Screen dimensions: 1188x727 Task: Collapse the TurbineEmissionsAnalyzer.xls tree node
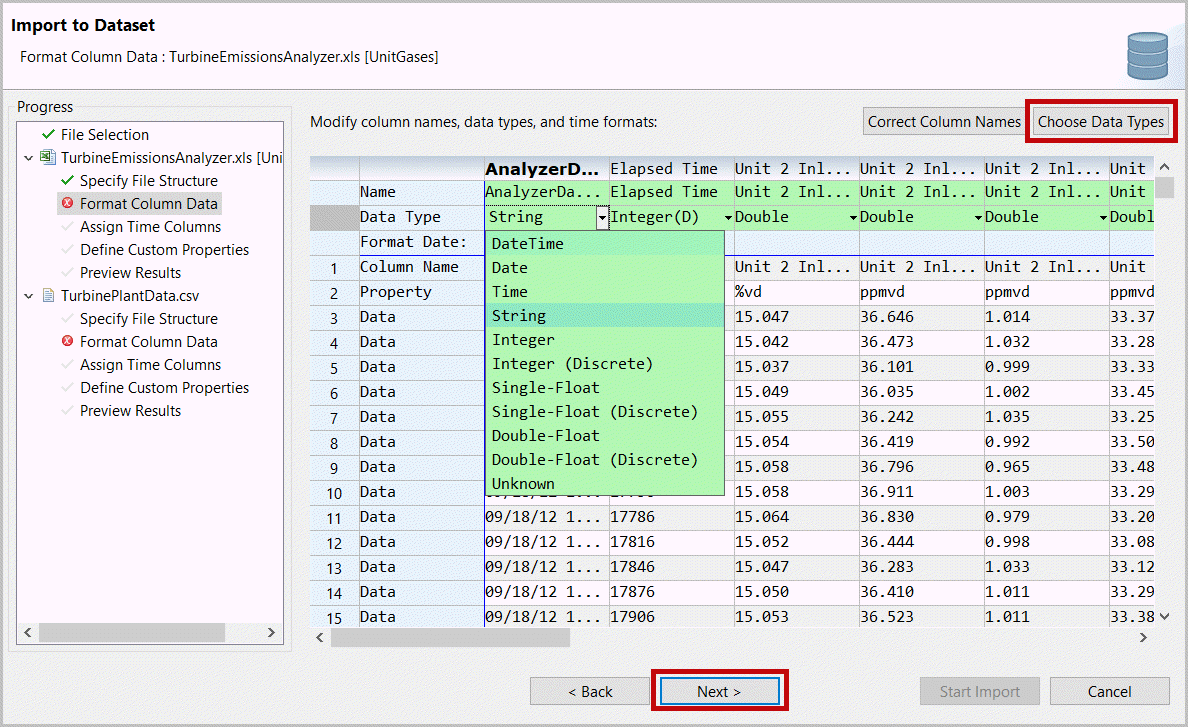point(29,158)
